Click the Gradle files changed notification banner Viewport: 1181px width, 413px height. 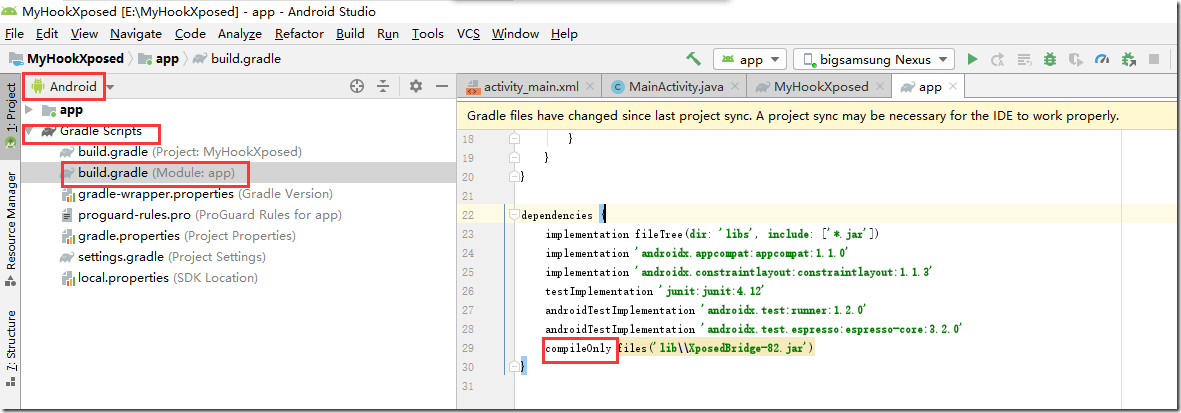click(x=818, y=116)
